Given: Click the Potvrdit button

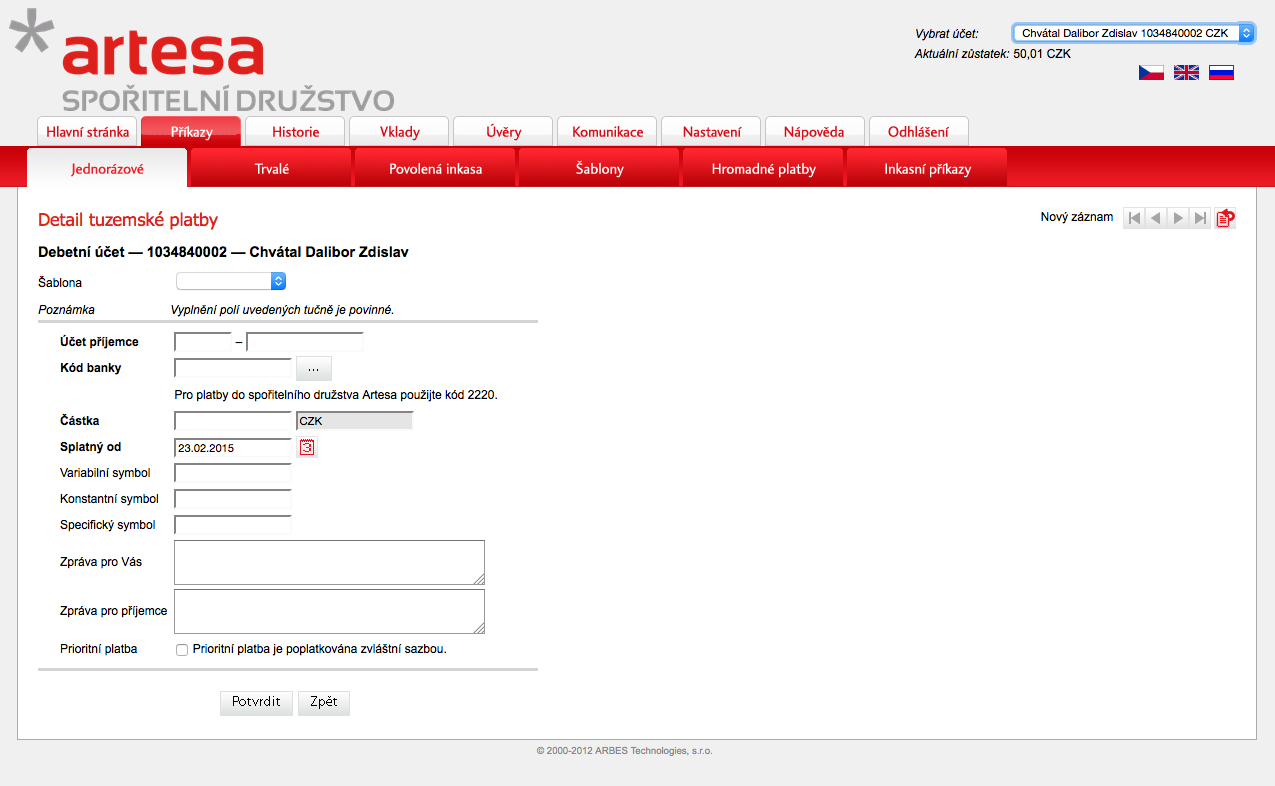Looking at the screenshot, I should click(256, 703).
